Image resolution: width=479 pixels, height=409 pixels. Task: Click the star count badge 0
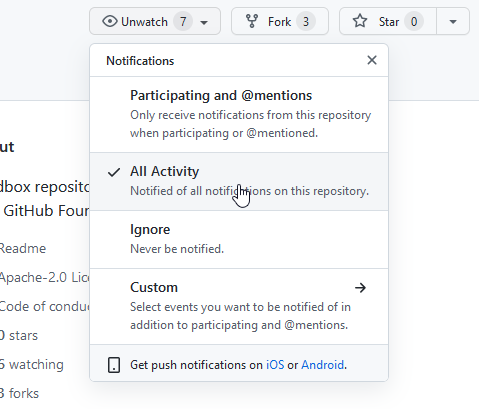(414, 22)
